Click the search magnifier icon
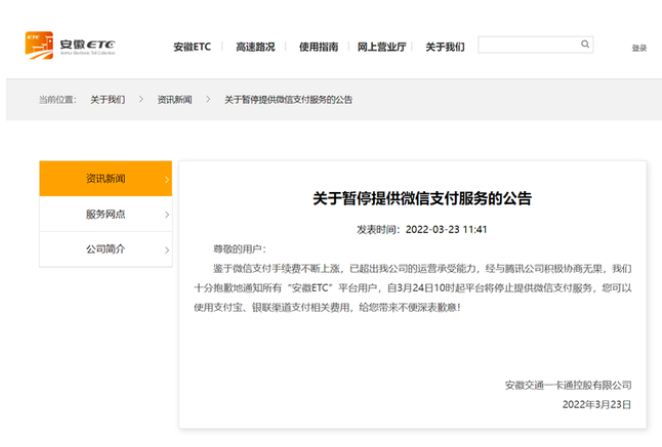Screen dimensions: 662x447 [585, 44]
